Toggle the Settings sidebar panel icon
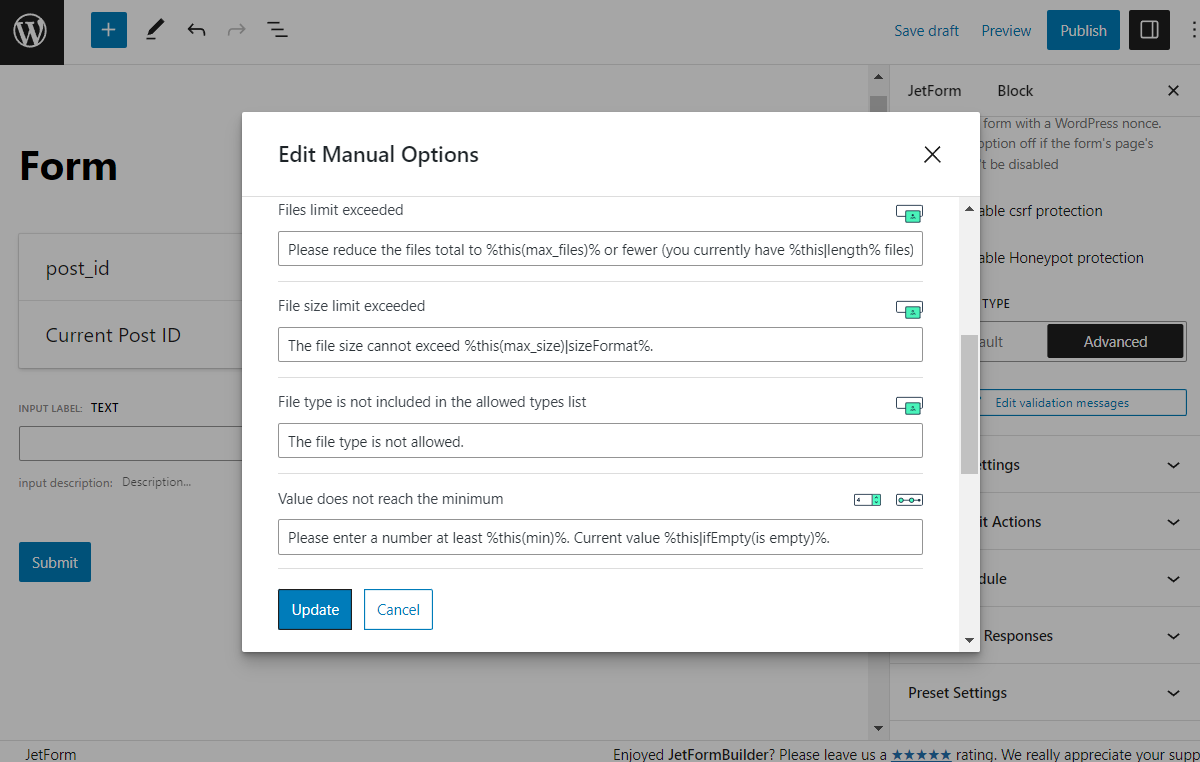 click(1149, 30)
